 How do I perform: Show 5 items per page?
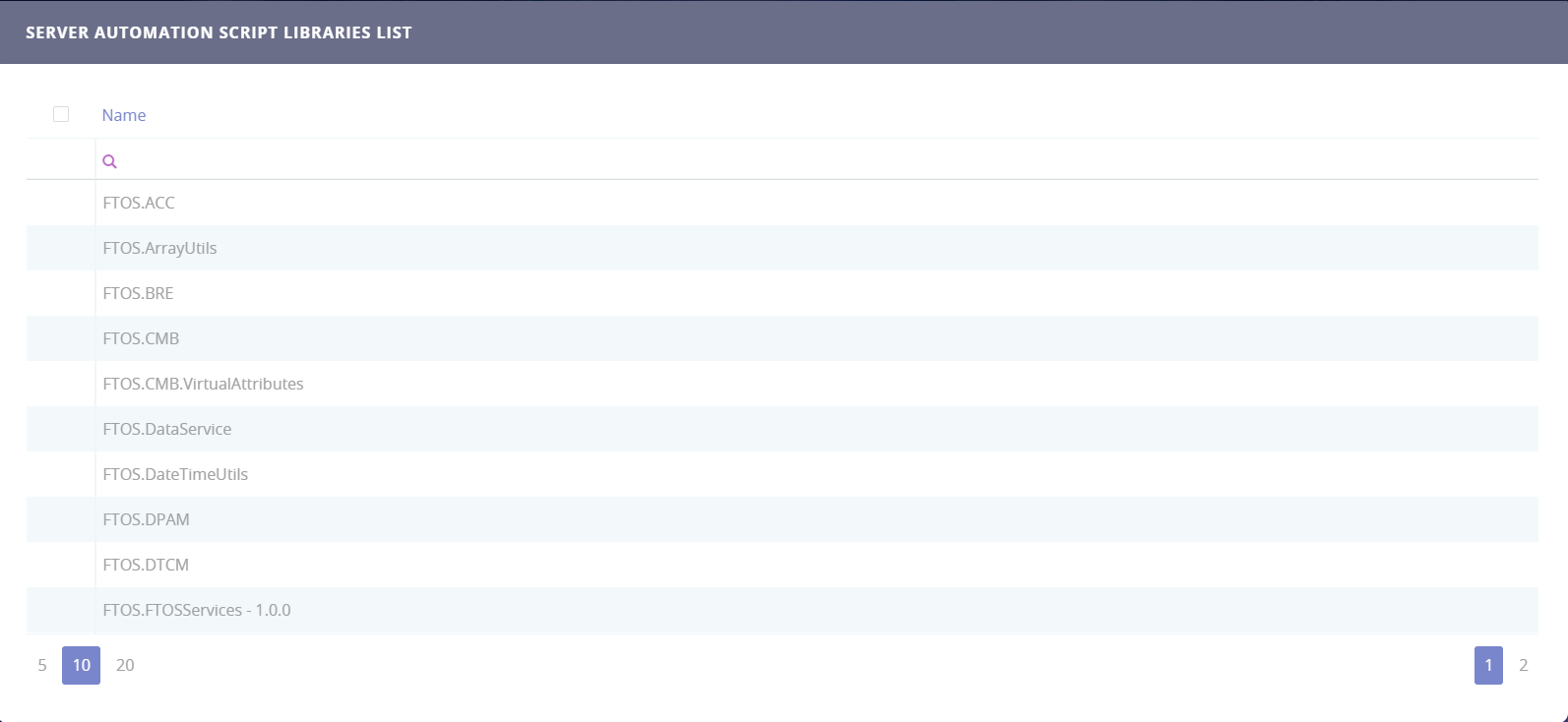point(42,665)
